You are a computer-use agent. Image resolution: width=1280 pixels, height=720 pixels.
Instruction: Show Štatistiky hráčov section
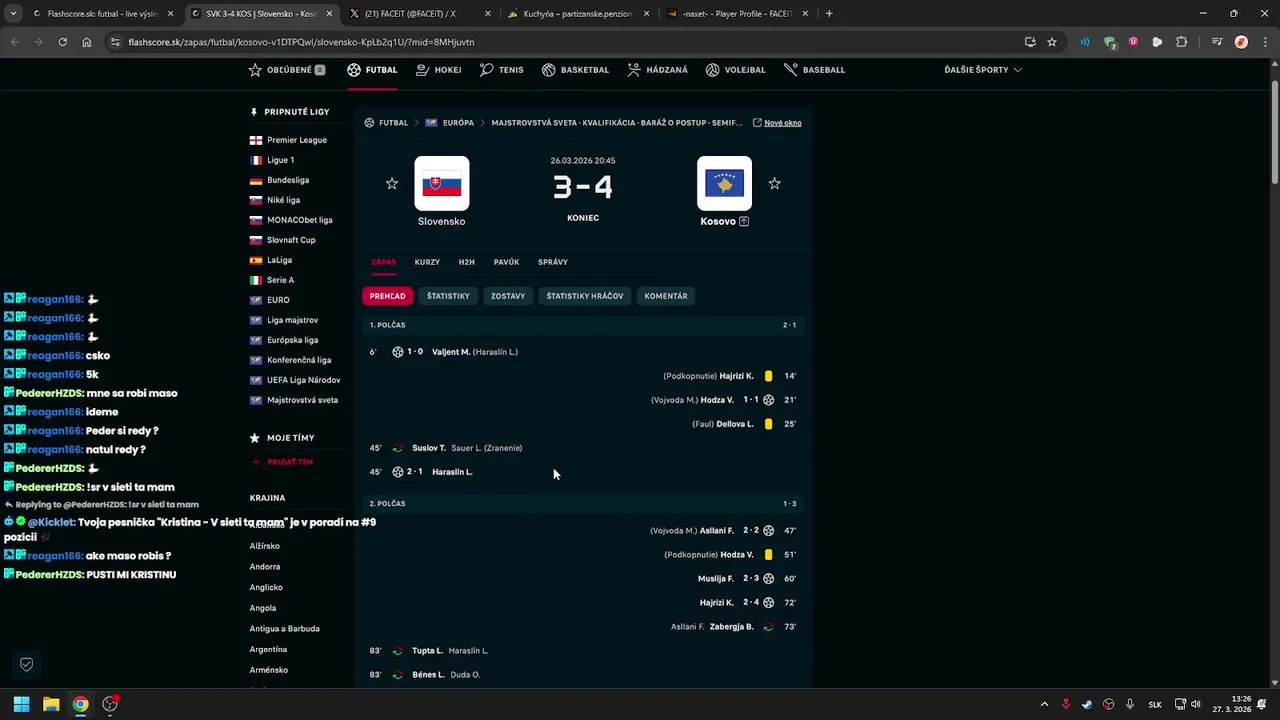(x=585, y=296)
